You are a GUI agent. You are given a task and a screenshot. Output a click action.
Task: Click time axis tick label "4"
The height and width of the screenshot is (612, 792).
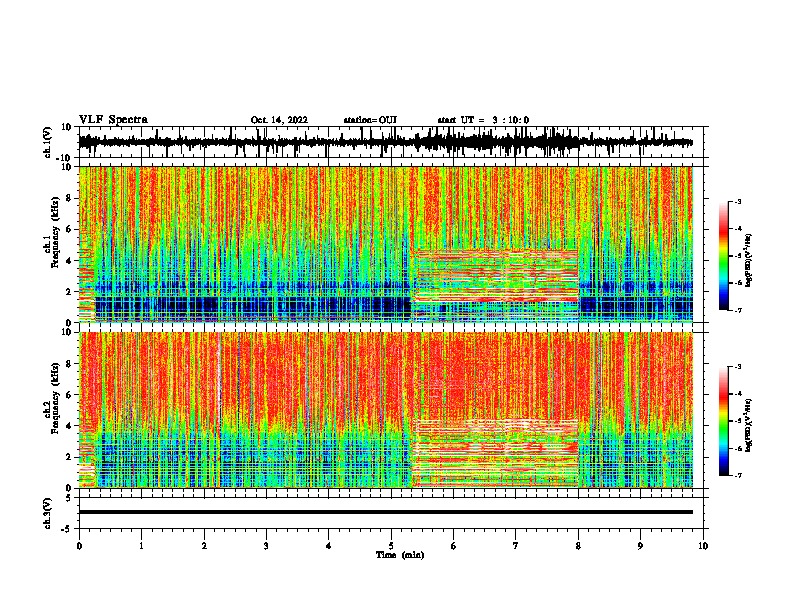329,546
